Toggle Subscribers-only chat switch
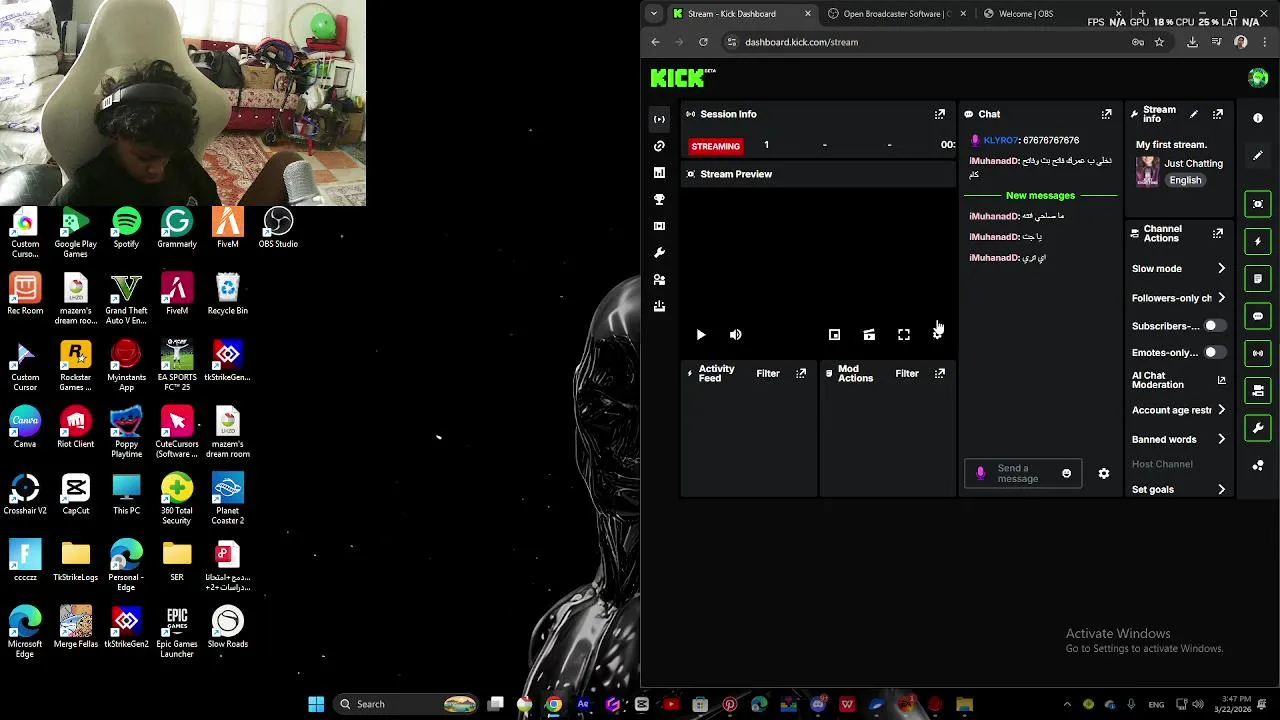 pos(1214,326)
